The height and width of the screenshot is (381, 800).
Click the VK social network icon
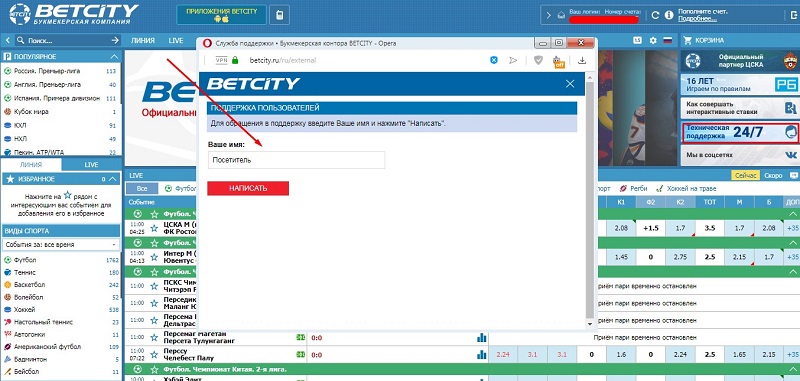(x=790, y=155)
